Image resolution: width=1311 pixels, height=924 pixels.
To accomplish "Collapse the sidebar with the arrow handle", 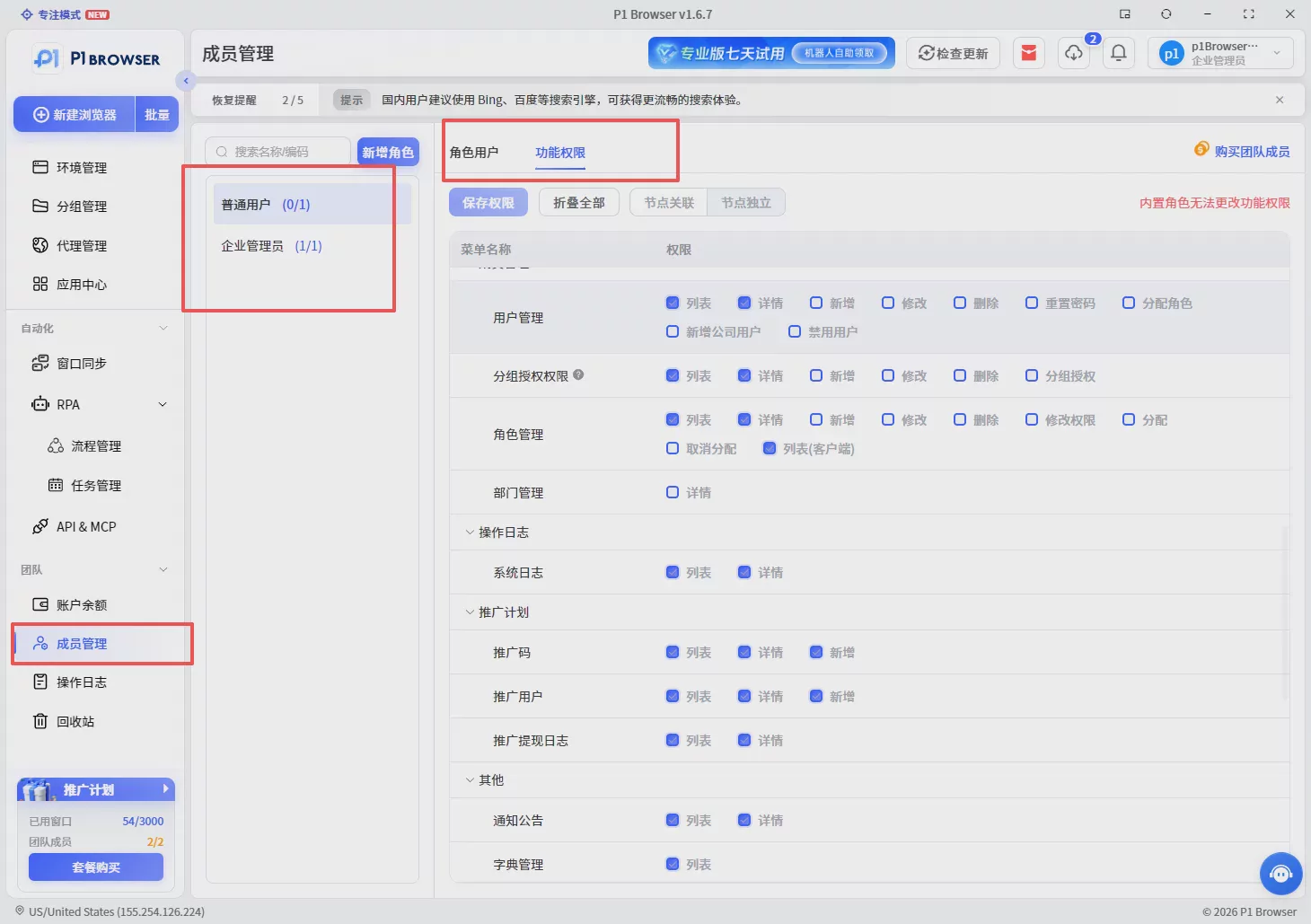I will click(x=186, y=81).
